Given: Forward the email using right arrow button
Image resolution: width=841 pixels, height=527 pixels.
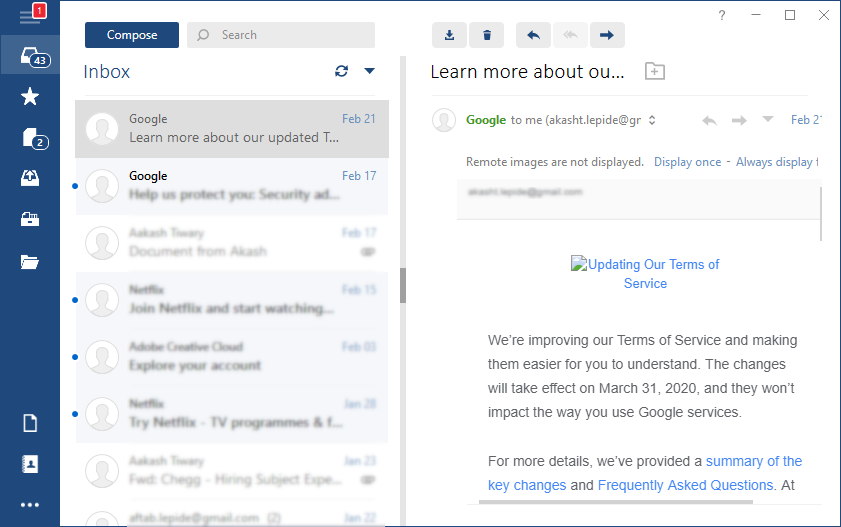Looking at the screenshot, I should pyautogui.click(x=607, y=35).
